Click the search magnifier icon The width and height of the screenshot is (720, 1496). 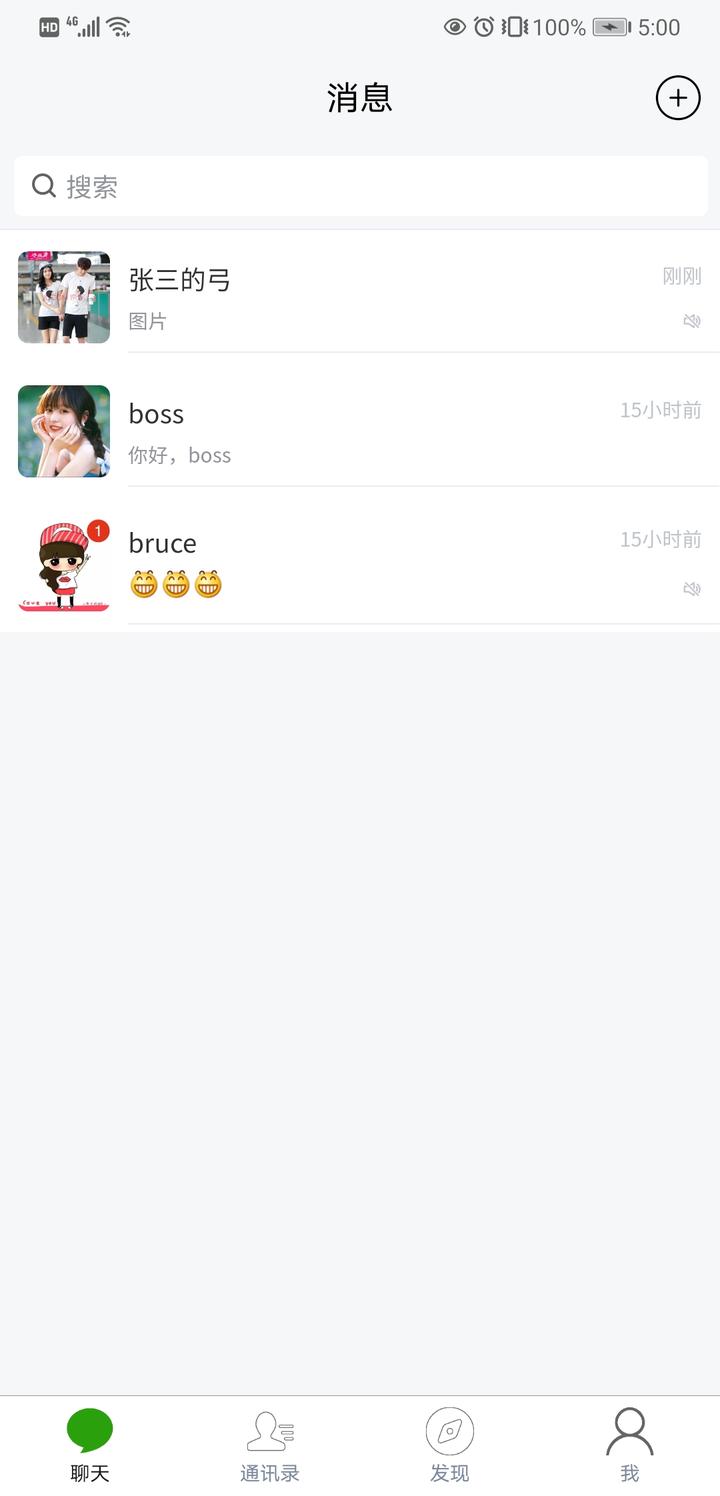pos(44,186)
